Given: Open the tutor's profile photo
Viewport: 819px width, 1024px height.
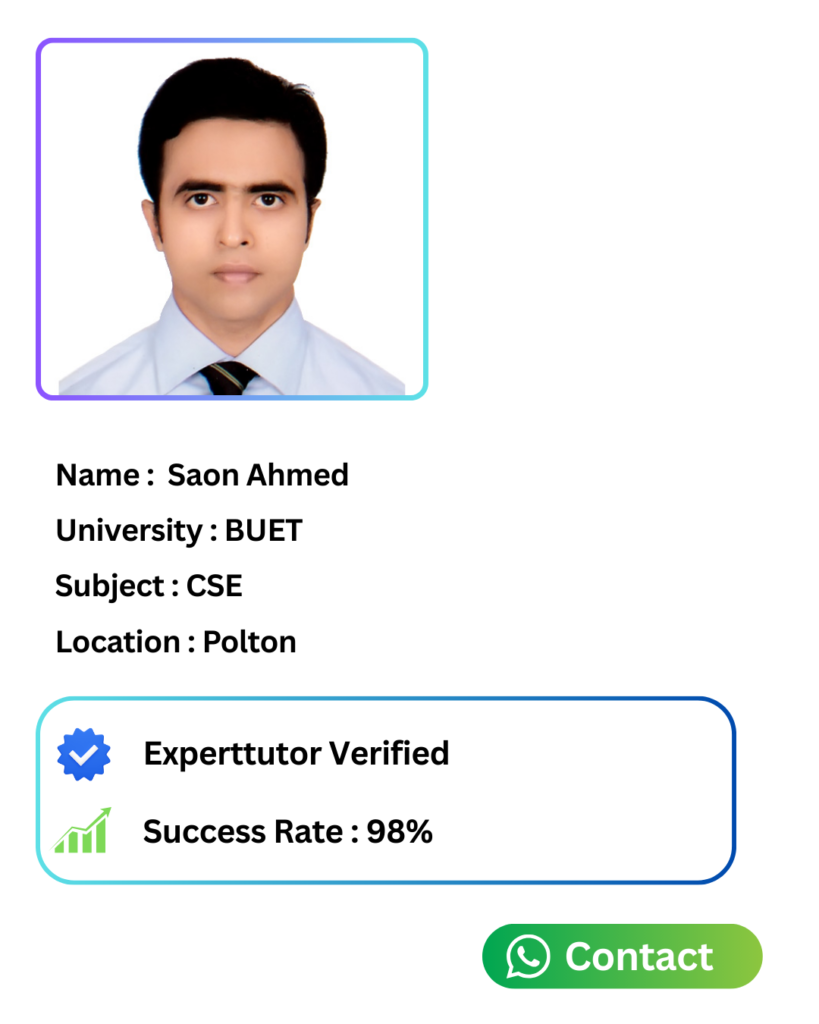Looking at the screenshot, I should 232,219.
